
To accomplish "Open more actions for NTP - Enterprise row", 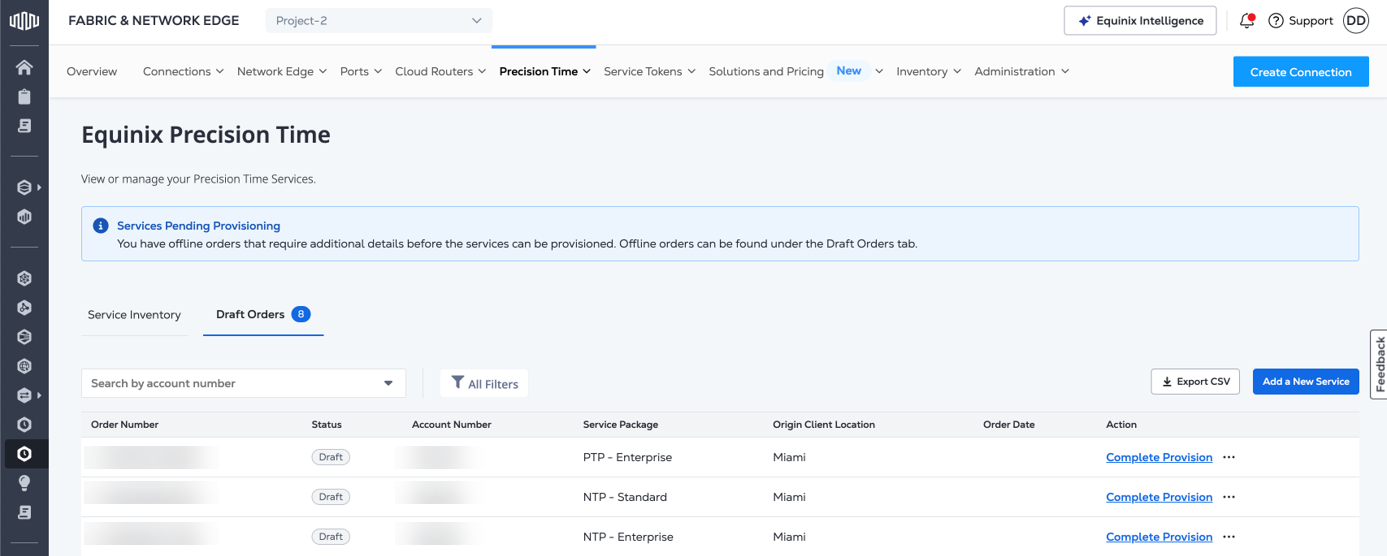I will coord(1229,537).
